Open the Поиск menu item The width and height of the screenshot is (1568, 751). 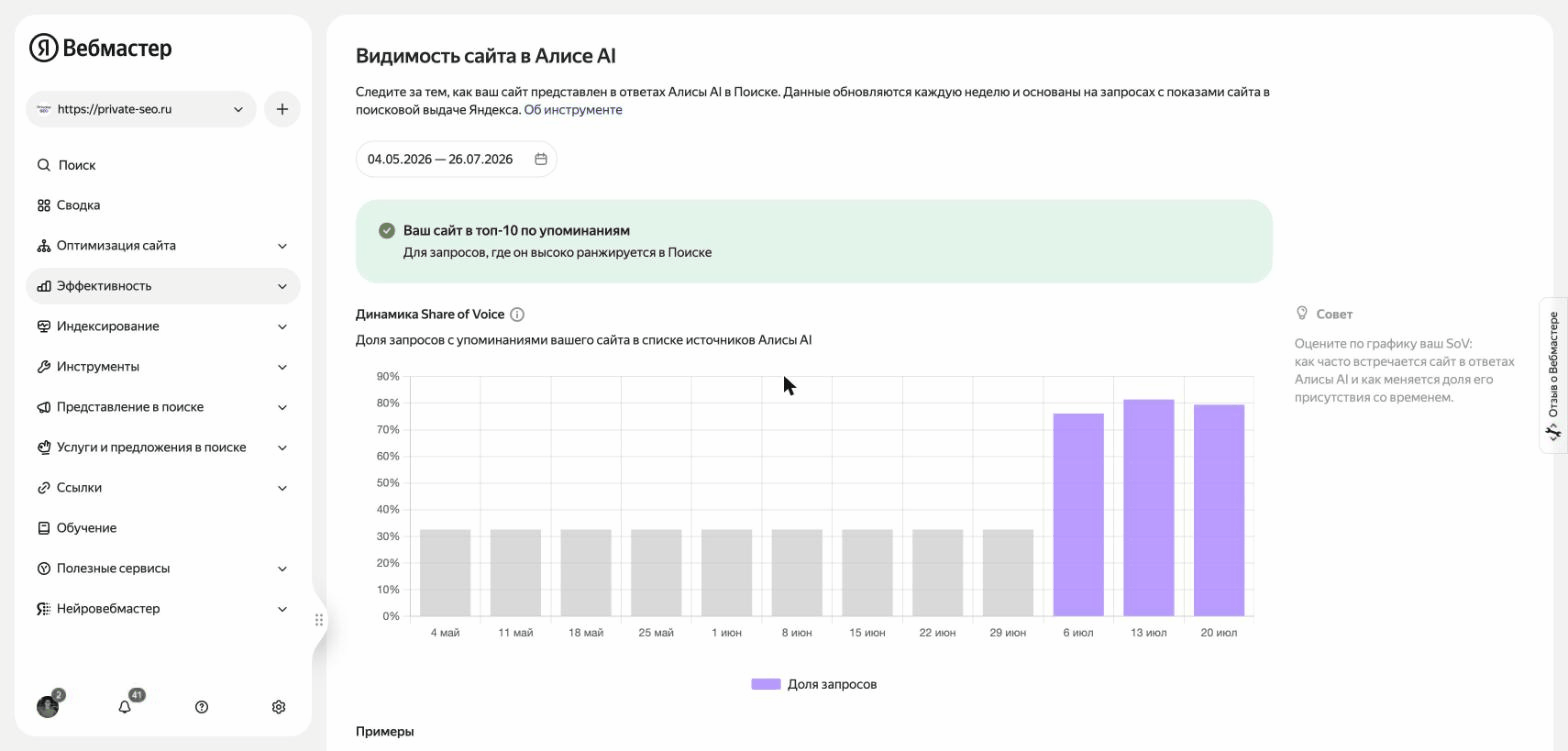point(163,165)
